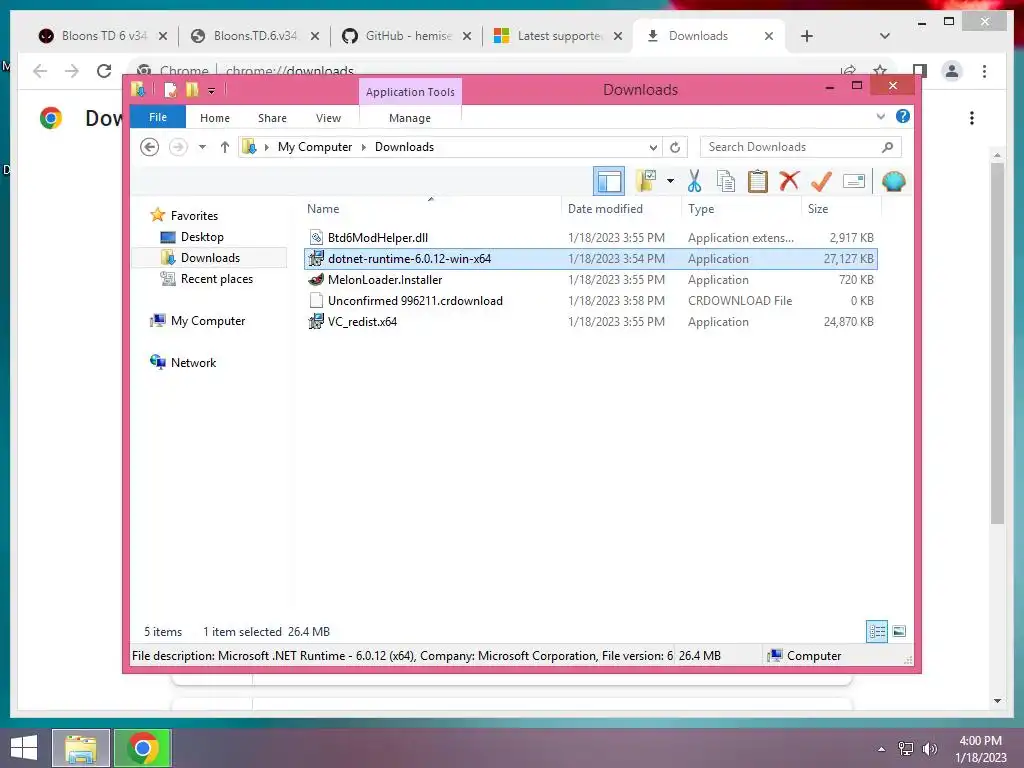Reload the page in Chrome

click(x=104, y=71)
